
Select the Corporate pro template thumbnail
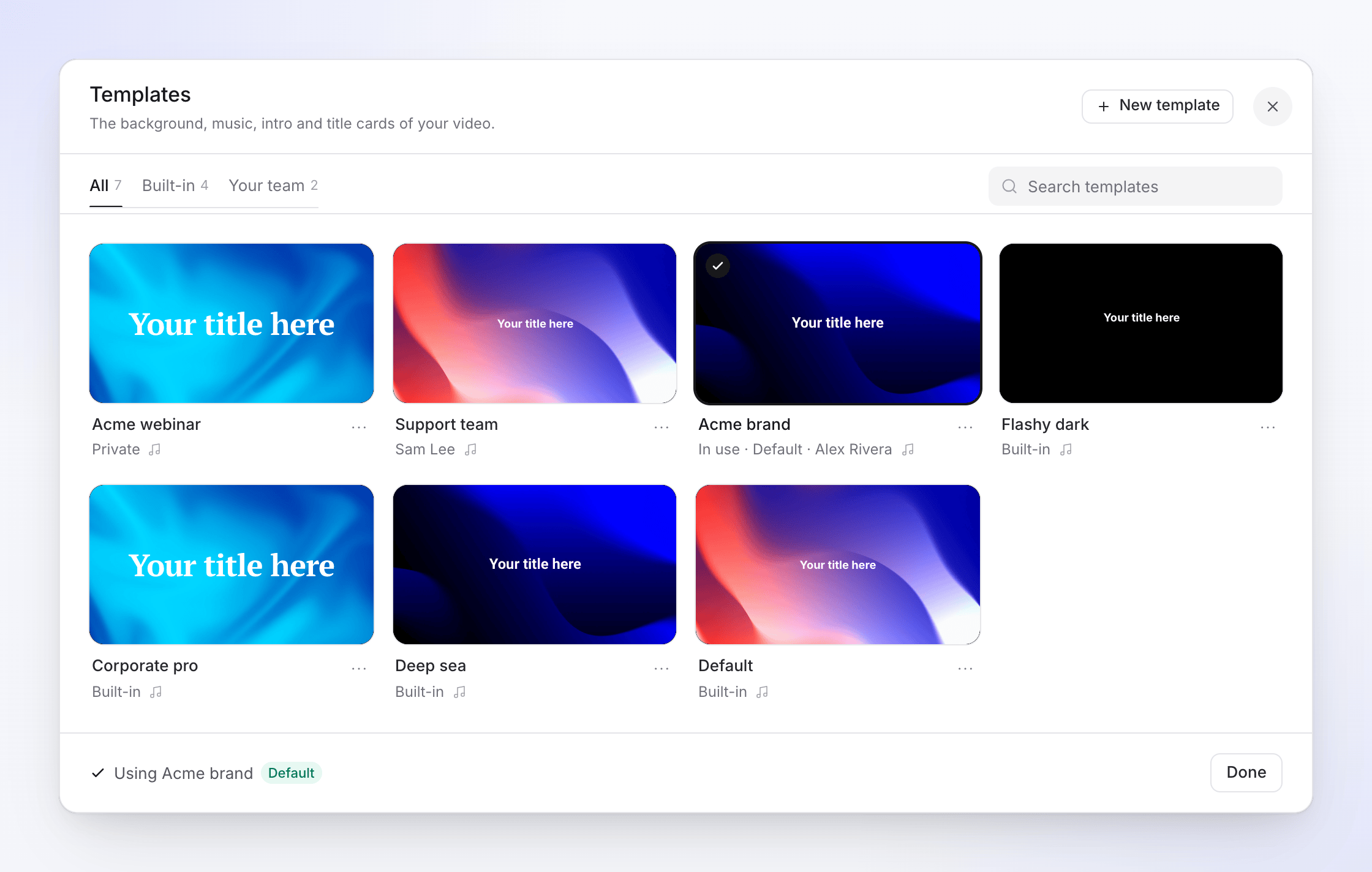pyautogui.click(x=232, y=565)
